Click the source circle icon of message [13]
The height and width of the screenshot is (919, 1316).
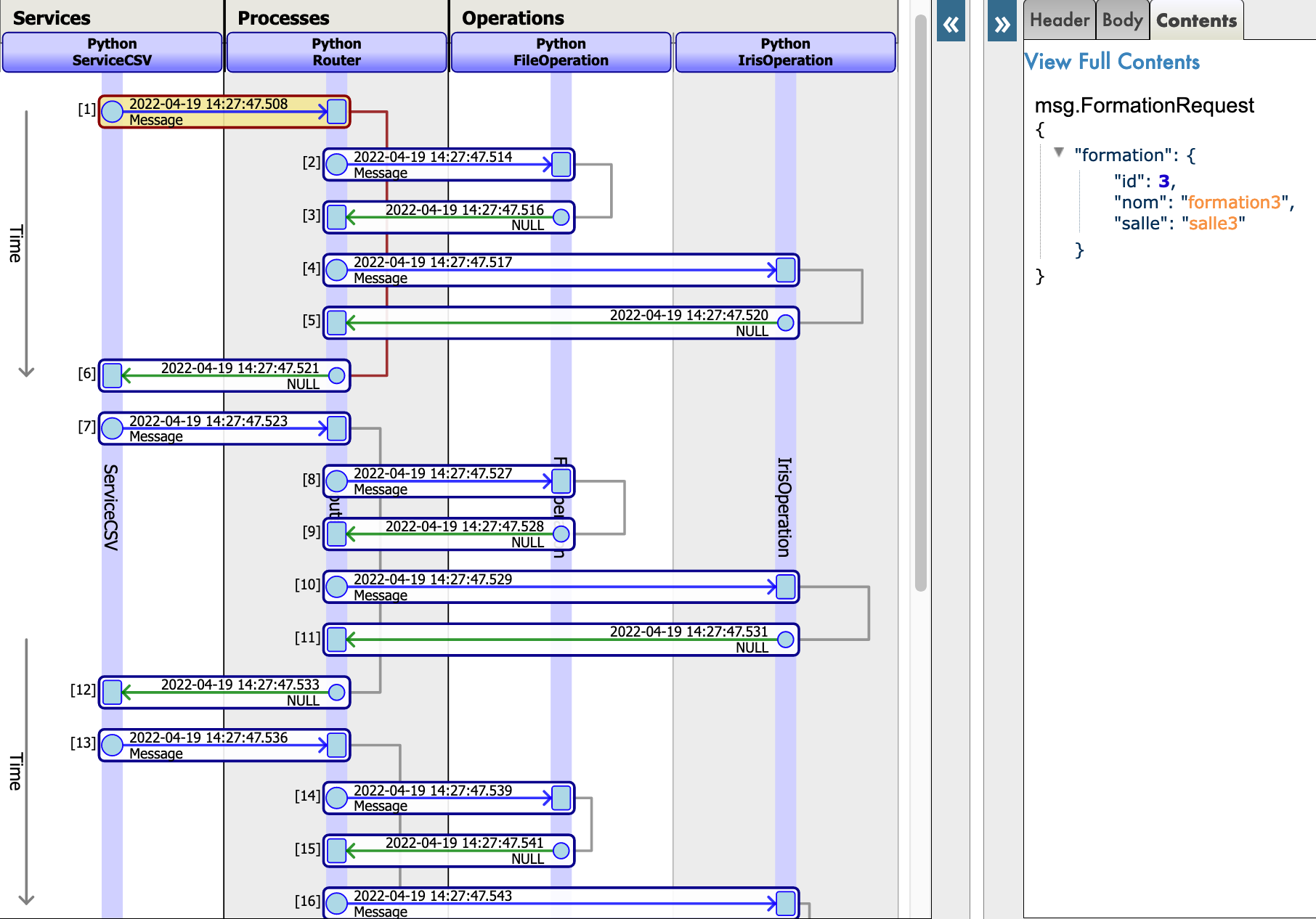point(112,745)
